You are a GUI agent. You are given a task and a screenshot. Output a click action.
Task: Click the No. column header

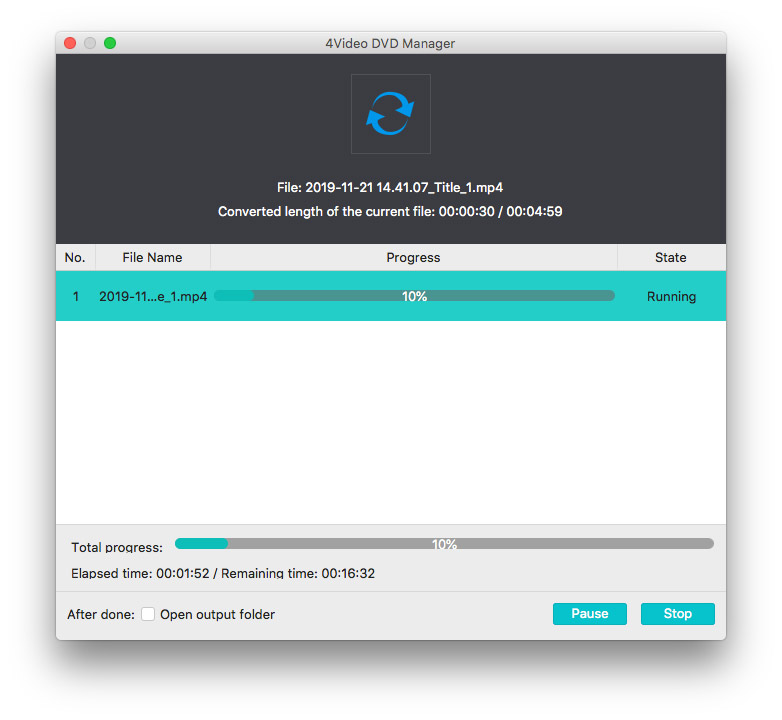pyautogui.click(x=75, y=257)
